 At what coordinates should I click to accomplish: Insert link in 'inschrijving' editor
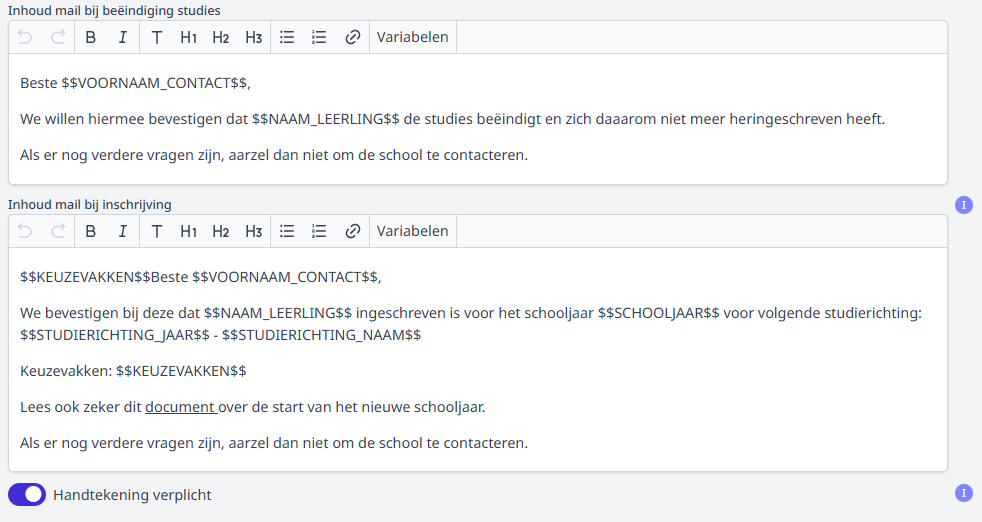pos(353,231)
